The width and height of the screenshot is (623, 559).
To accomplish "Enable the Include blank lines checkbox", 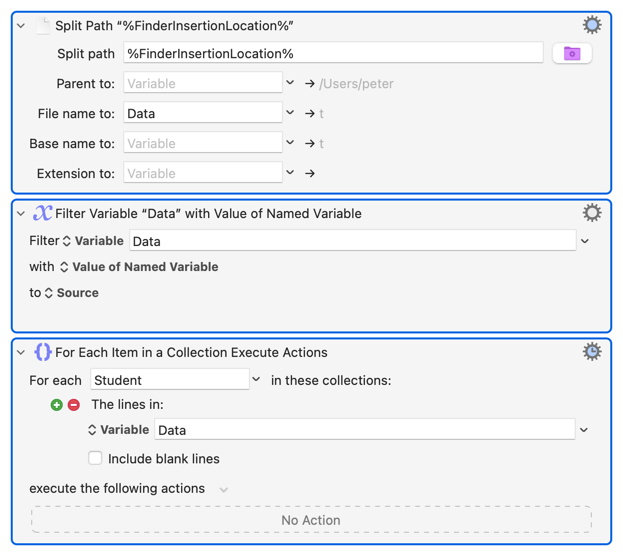I will [x=95, y=458].
